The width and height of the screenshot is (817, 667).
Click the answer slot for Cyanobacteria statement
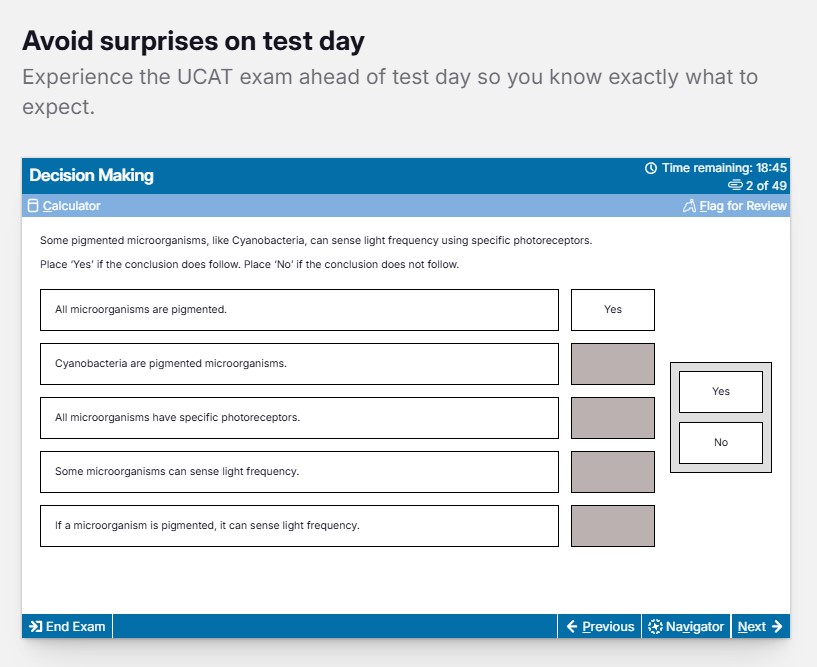click(x=612, y=364)
